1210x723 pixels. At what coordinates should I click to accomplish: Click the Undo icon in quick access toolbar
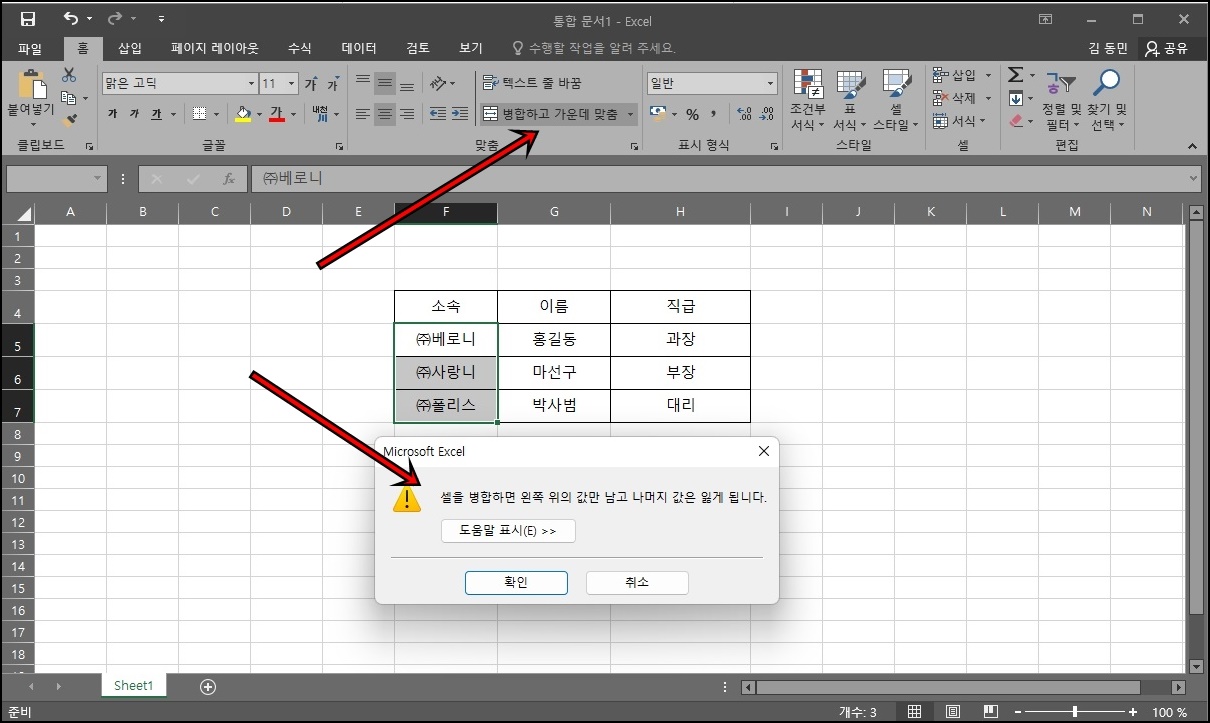pyautogui.click(x=69, y=19)
